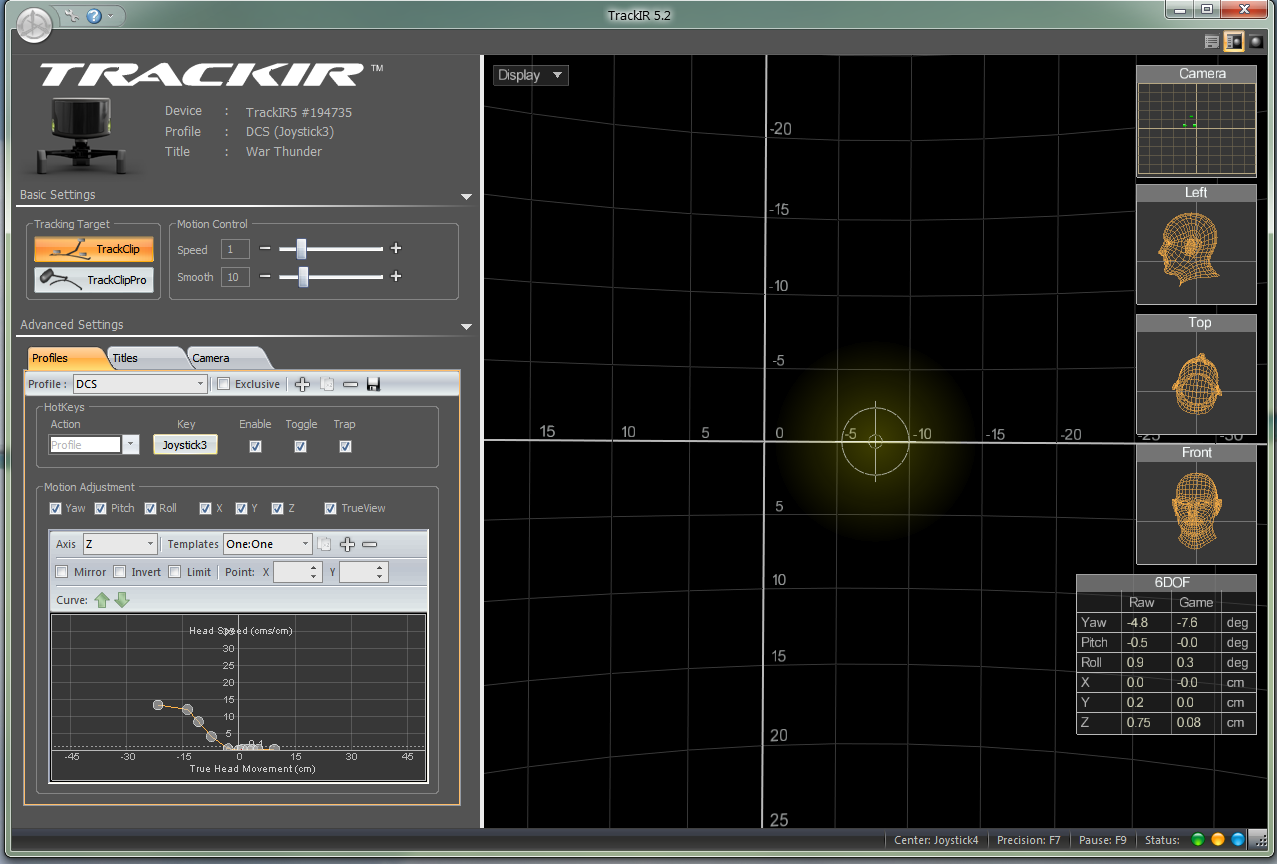The width and height of the screenshot is (1277, 864).
Task: Click the Top head view thumbnail
Action: 1196,374
